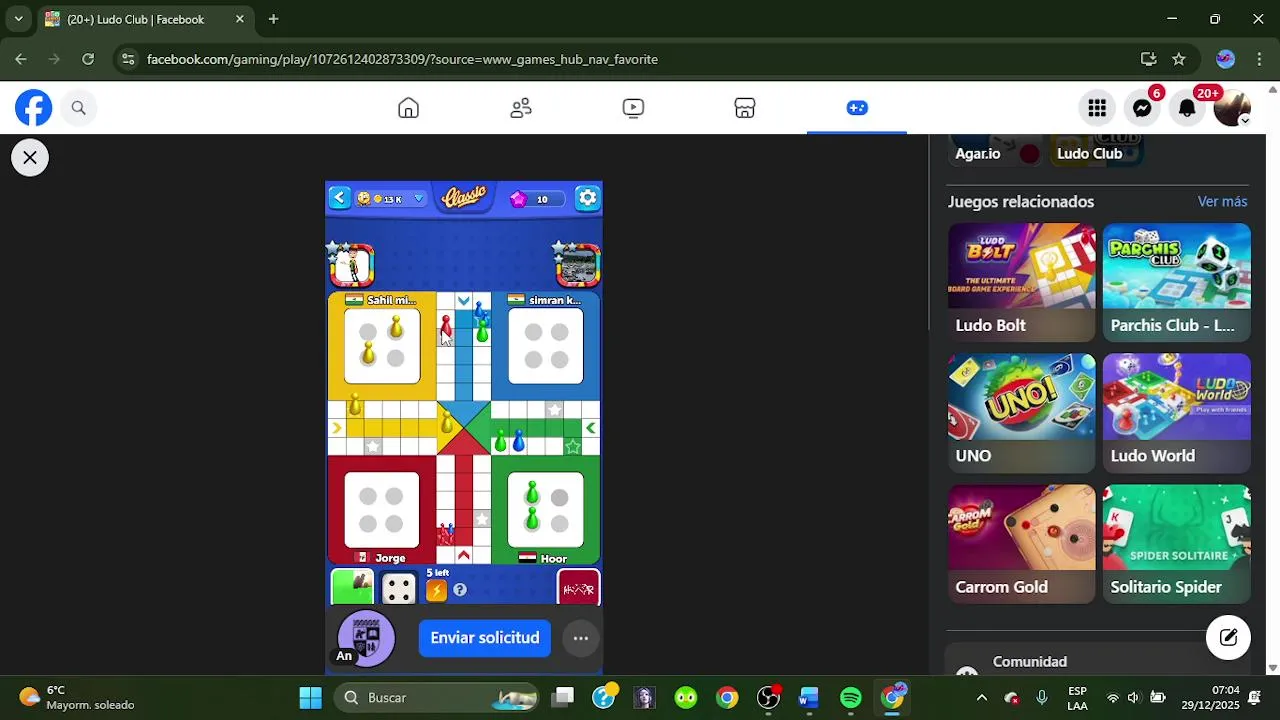Viewport: 1280px width, 720px height.
Task: Click the taskbar Buscar search box
Action: (436, 697)
